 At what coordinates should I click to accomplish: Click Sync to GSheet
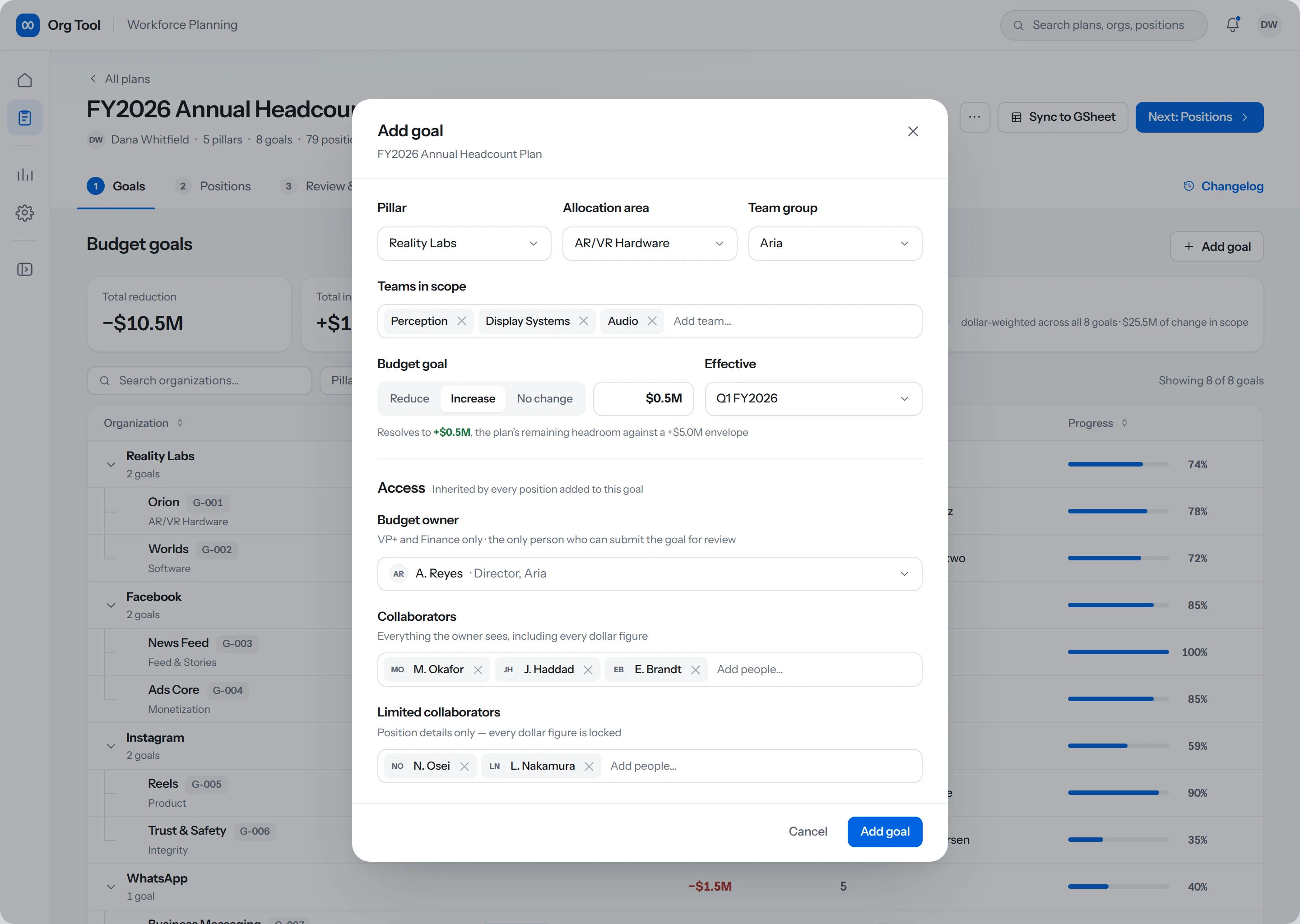coord(1063,117)
